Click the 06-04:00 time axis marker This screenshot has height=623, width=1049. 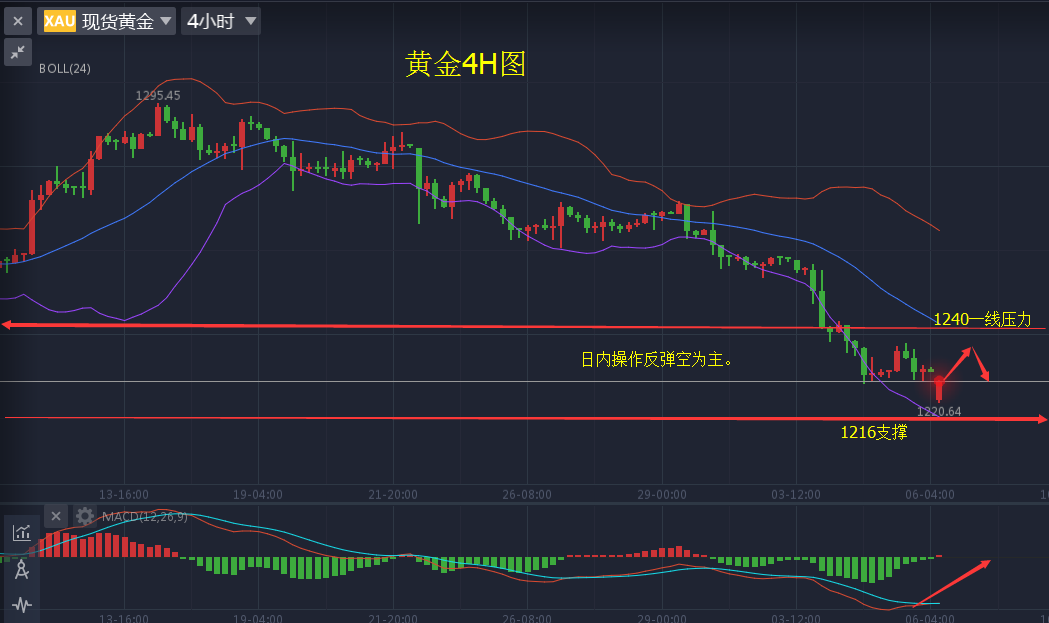coord(930,494)
